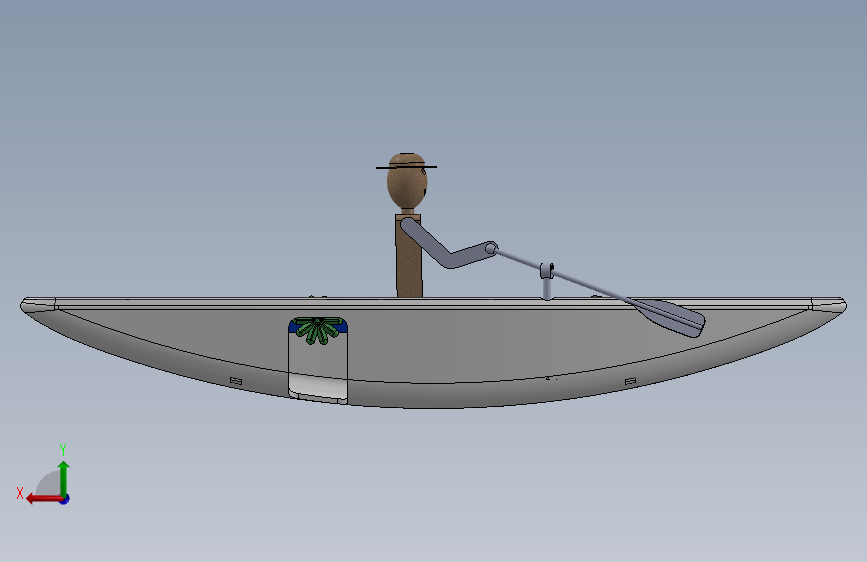
Task: Select the rower's wooden head
Action: [x=407, y=183]
